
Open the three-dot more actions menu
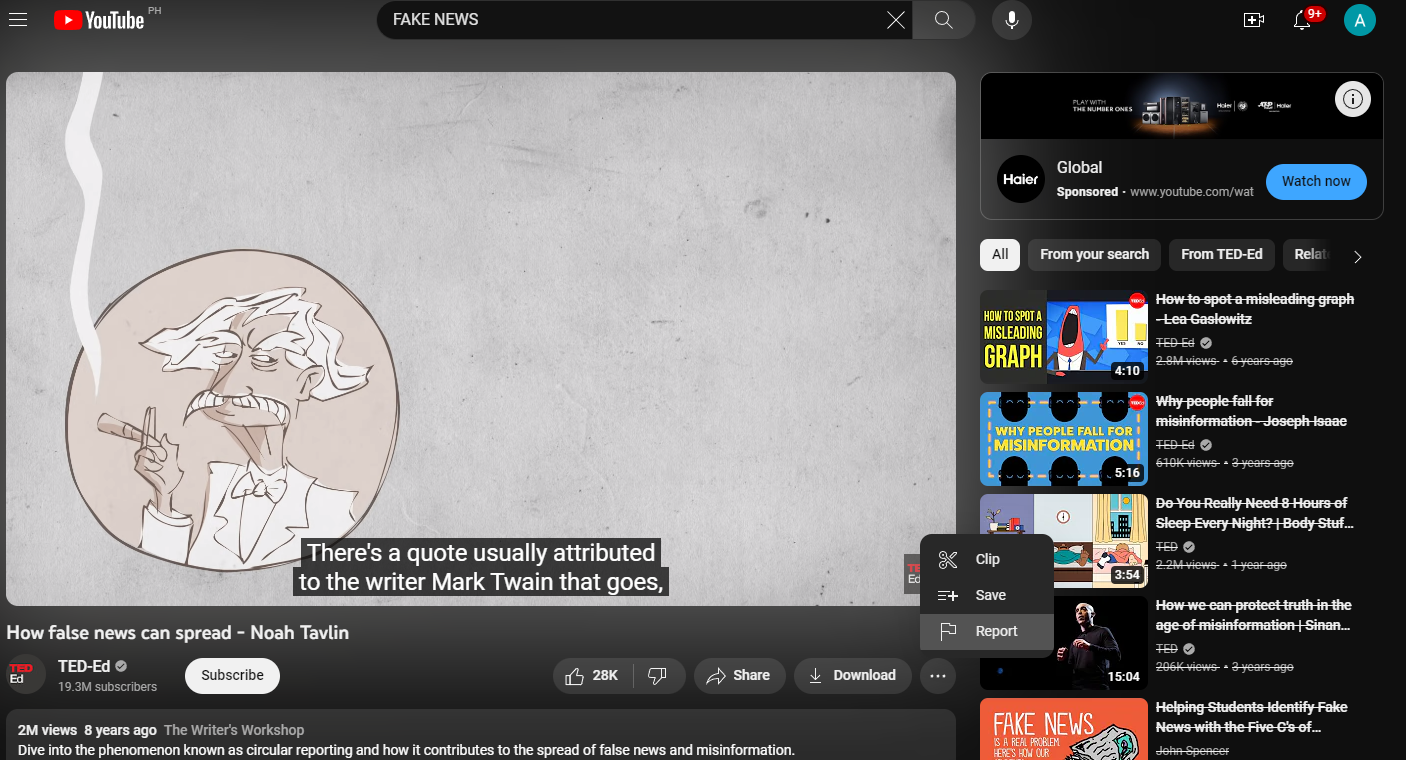pos(938,675)
